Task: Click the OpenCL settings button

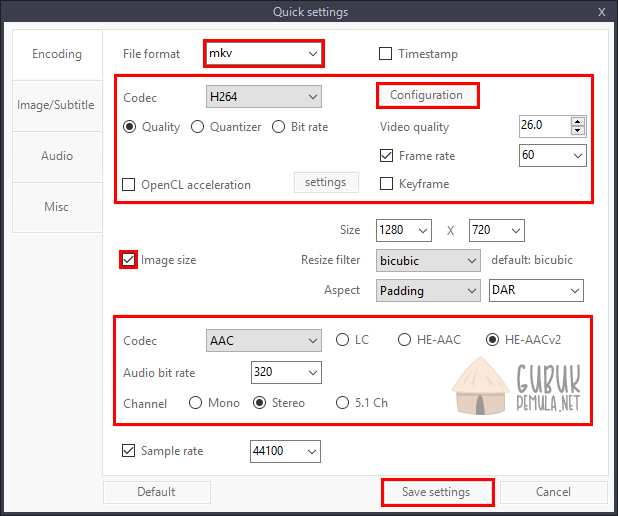Action: (x=326, y=182)
